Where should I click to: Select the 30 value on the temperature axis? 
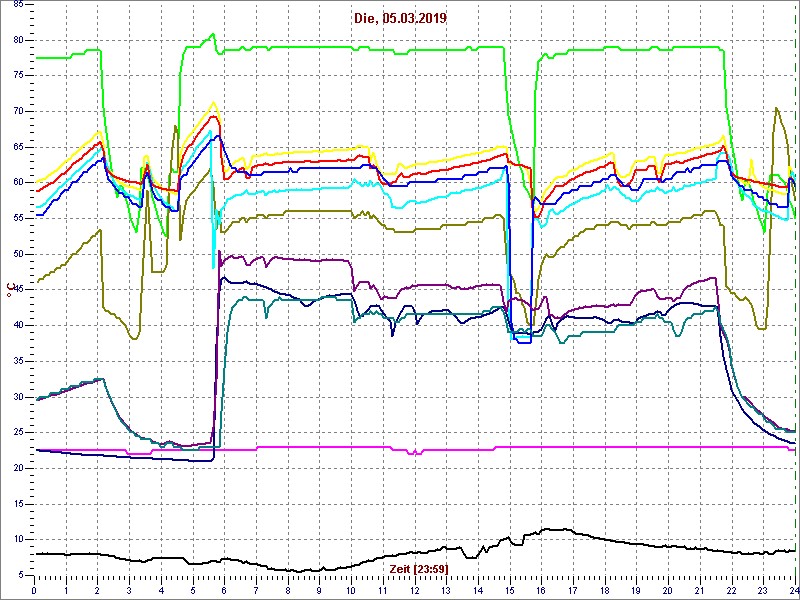[17, 397]
